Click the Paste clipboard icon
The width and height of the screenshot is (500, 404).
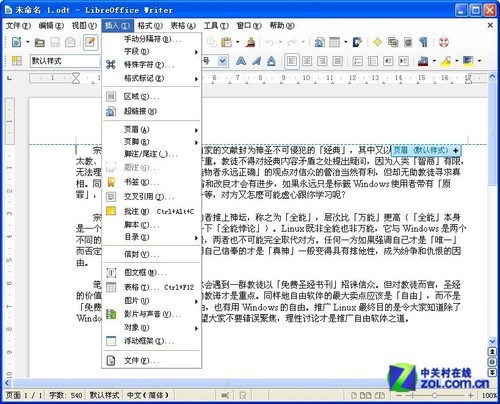[226, 42]
